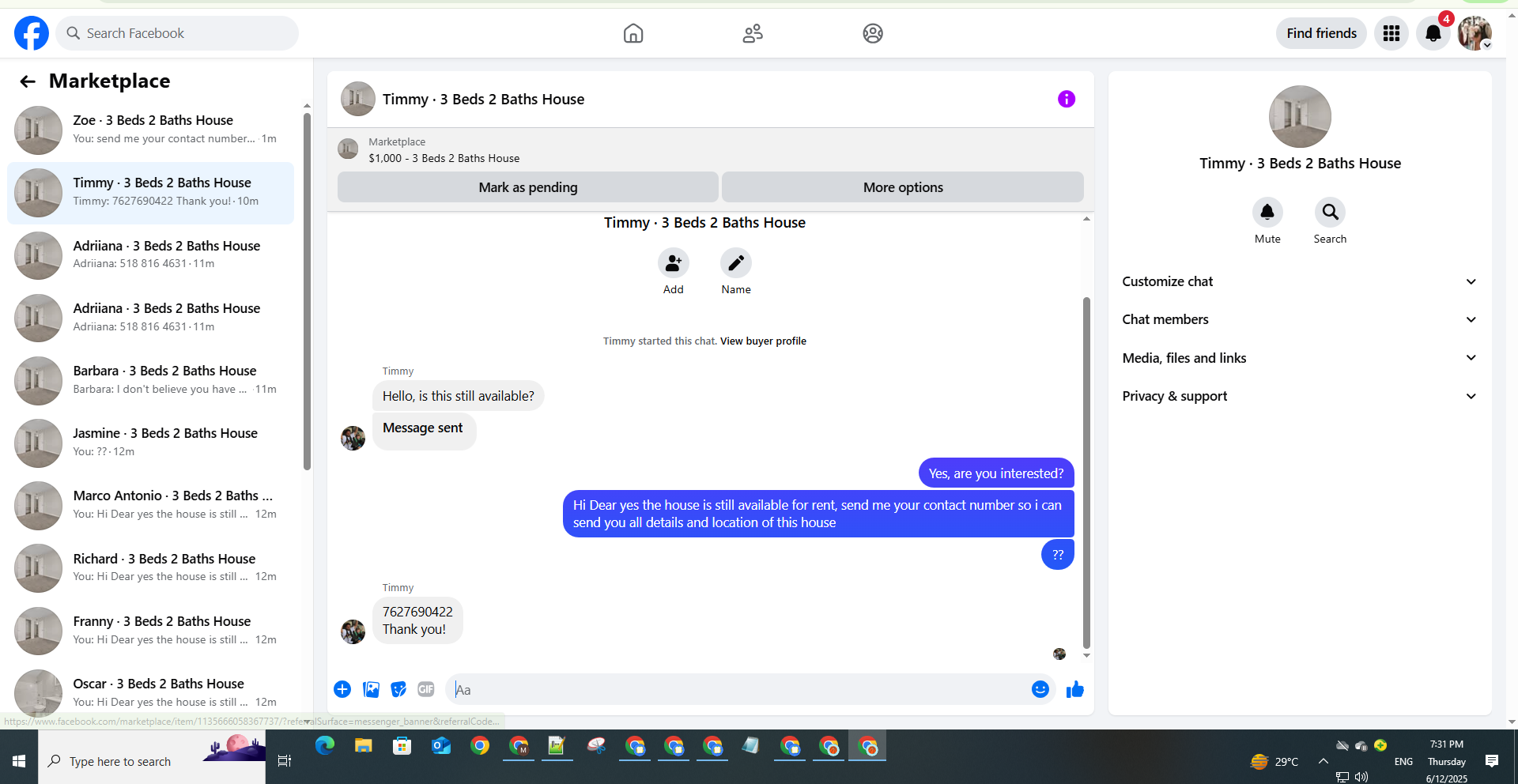The image size is (1518, 784).
Task: Click More options button
Action: (903, 187)
